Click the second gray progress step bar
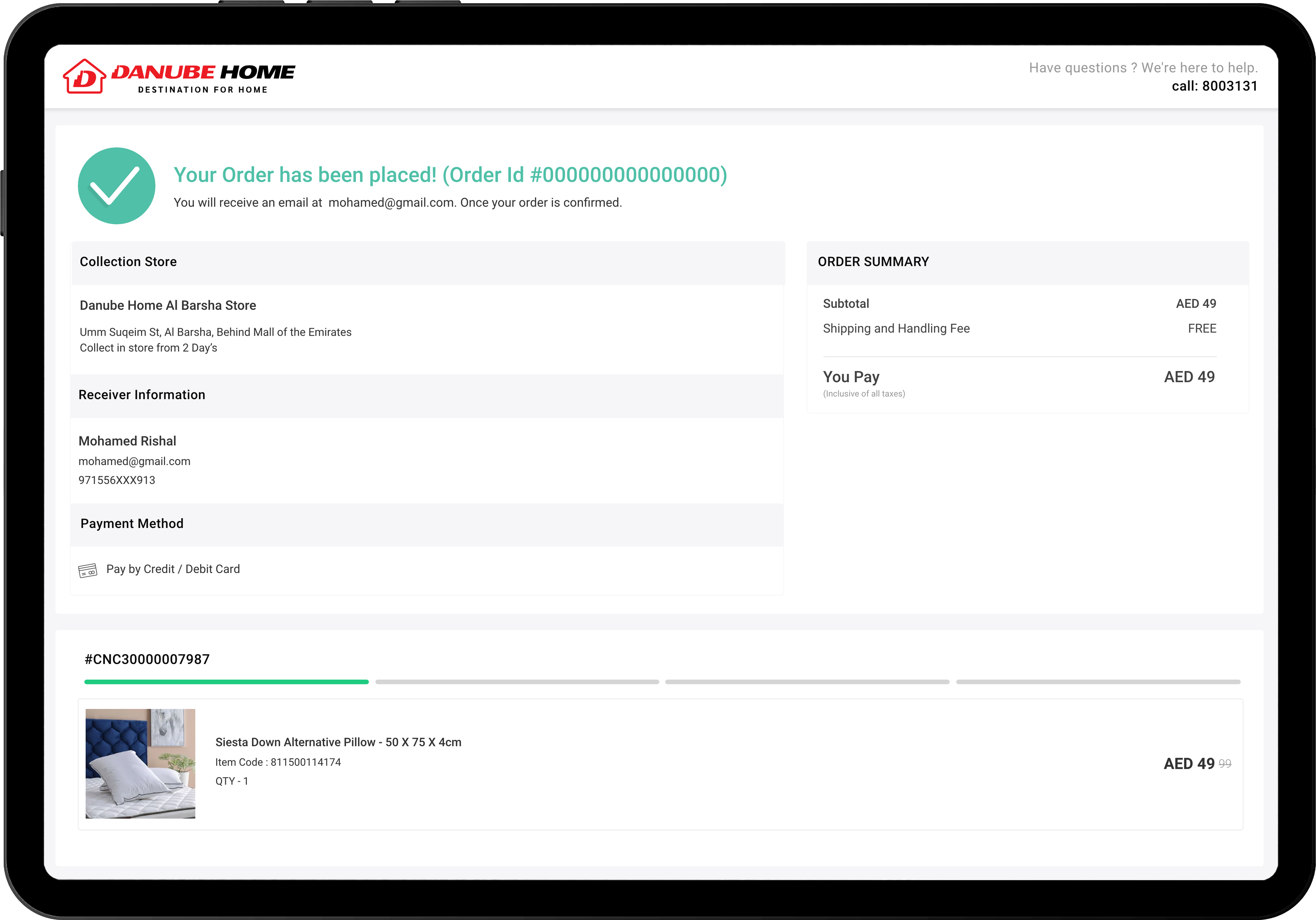Screen dimensions: 1316x920 pyautogui.click(x=517, y=682)
